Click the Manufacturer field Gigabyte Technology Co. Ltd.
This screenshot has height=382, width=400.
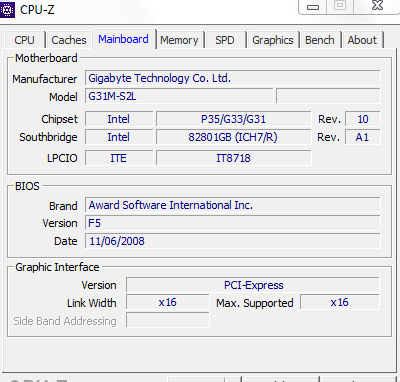[232, 78]
